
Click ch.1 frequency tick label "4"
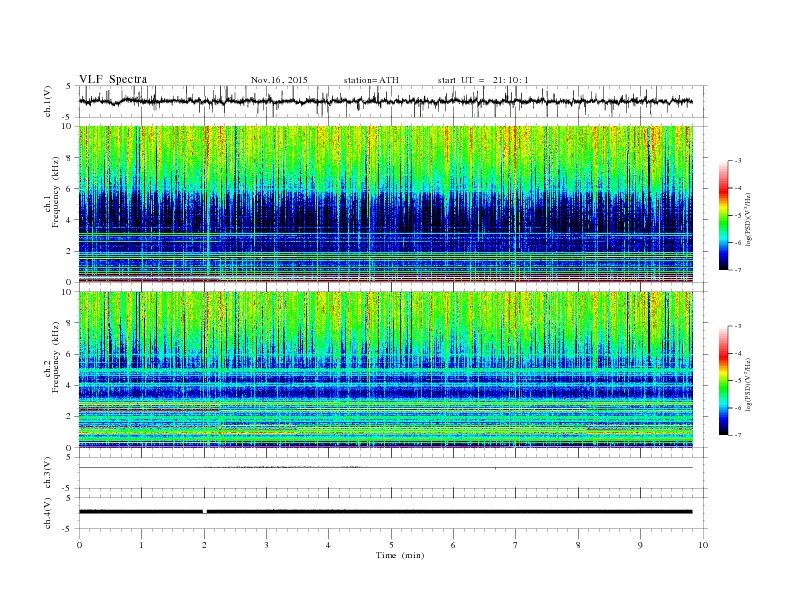[69, 220]
